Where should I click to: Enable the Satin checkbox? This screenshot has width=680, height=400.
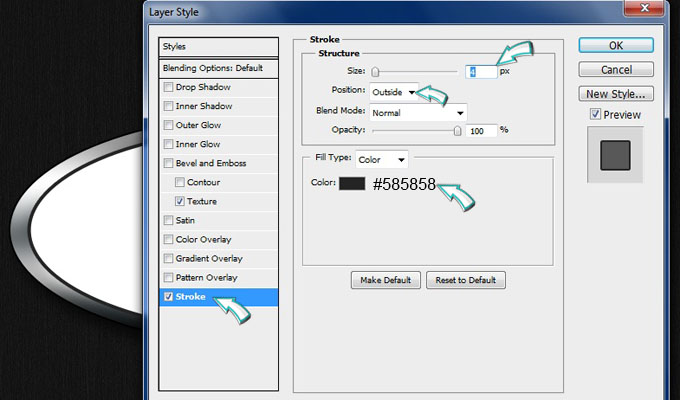[168, 220]
